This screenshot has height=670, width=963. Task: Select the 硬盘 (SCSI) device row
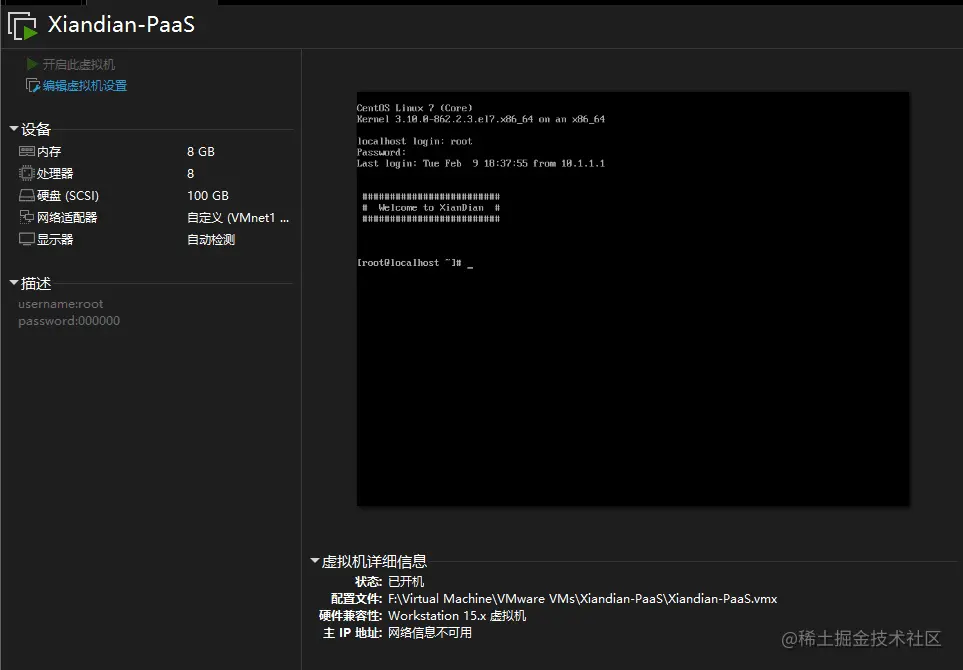coord(155,195)
